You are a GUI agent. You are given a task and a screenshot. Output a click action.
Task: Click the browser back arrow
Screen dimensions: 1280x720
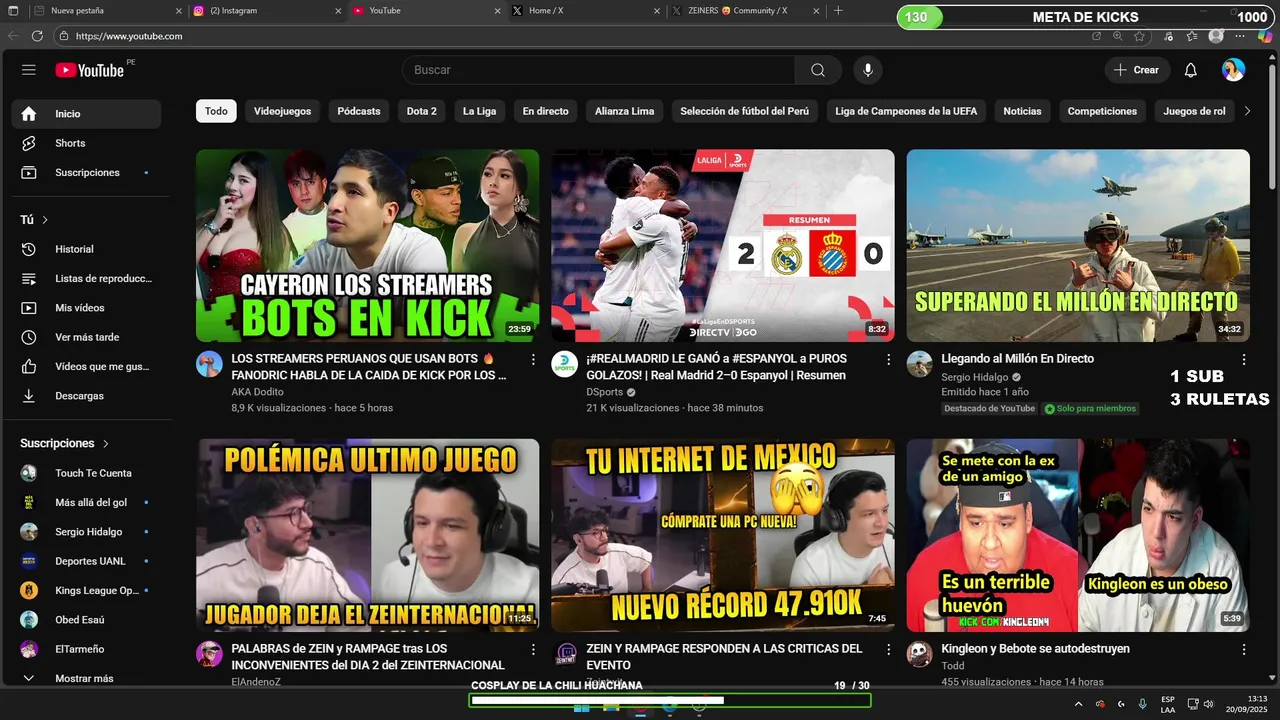13,36
